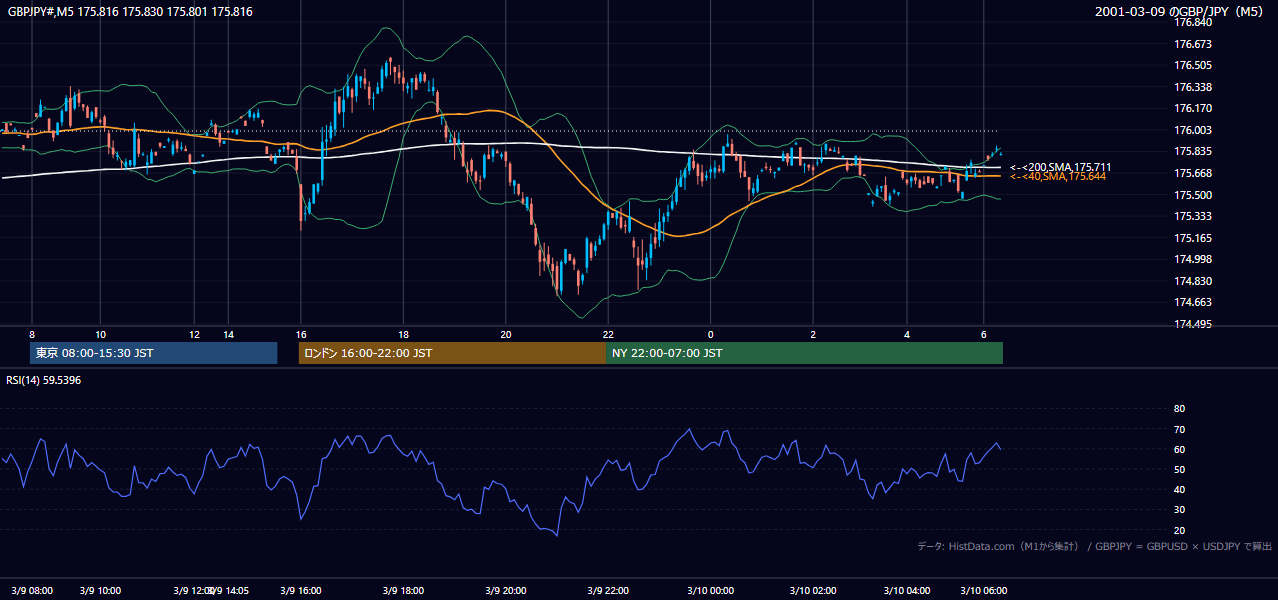Click bottom date label 3/10 02:00

tap(813, 591)
